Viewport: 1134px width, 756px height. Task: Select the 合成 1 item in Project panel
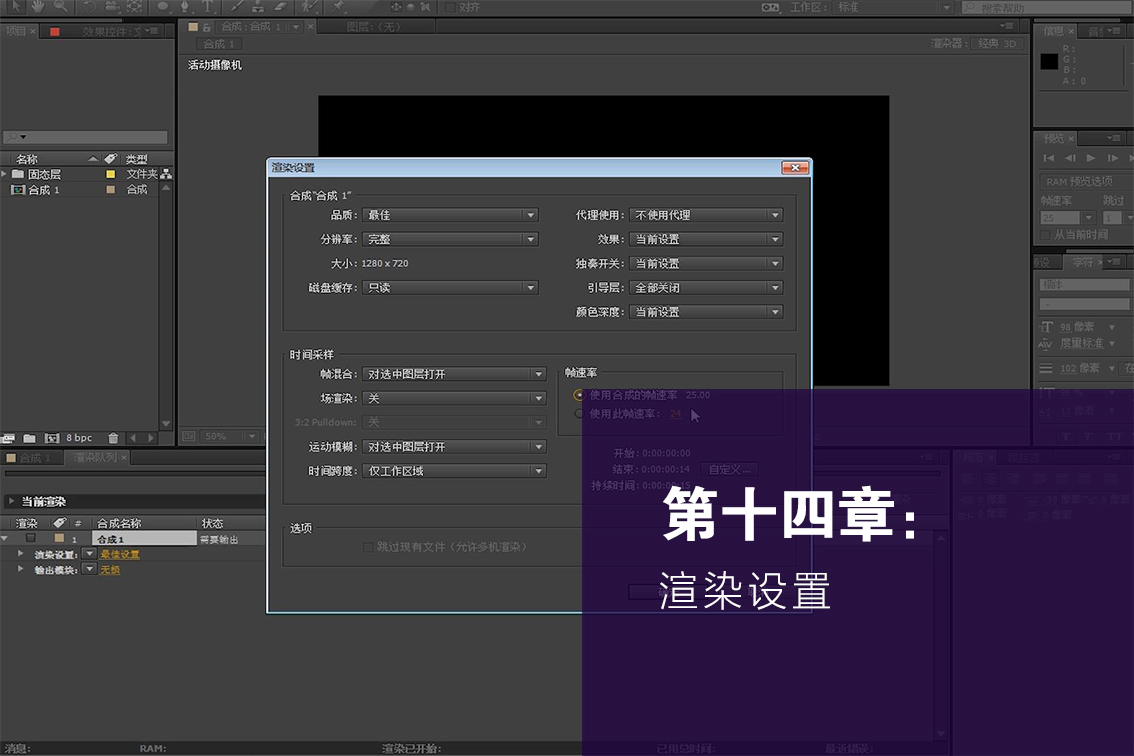pos(43,190)
